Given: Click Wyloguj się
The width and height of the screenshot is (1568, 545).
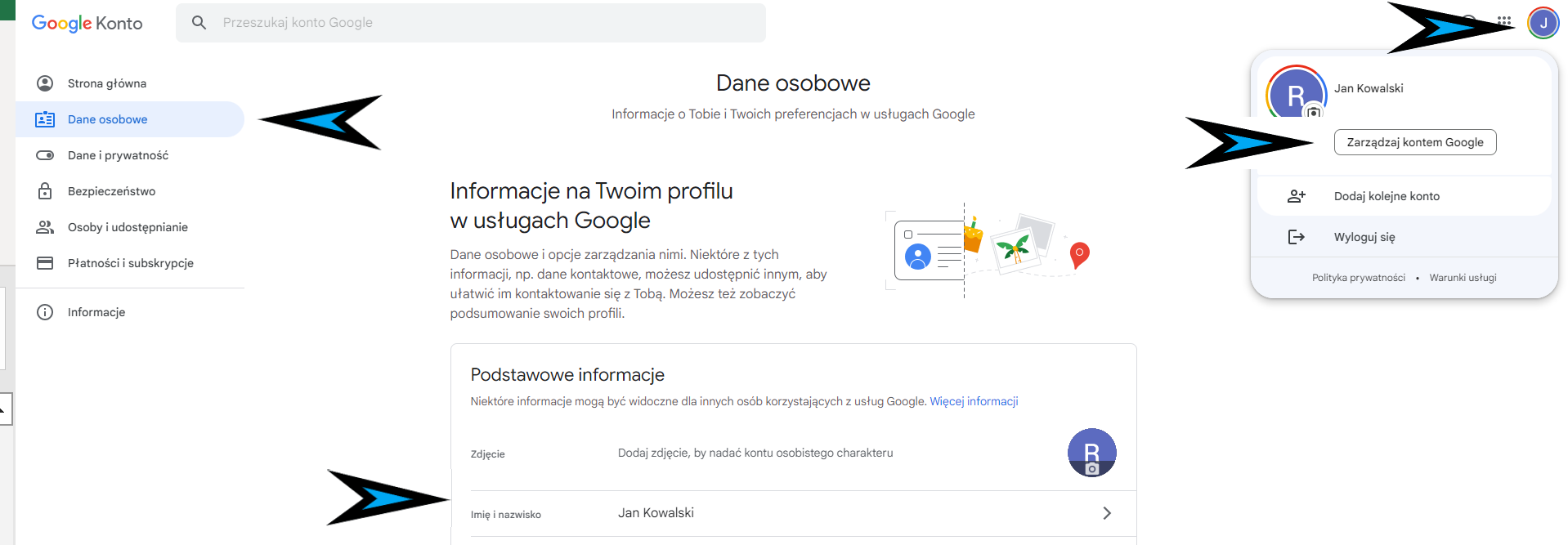Looking at the screenshot, I should [1364, 237].
